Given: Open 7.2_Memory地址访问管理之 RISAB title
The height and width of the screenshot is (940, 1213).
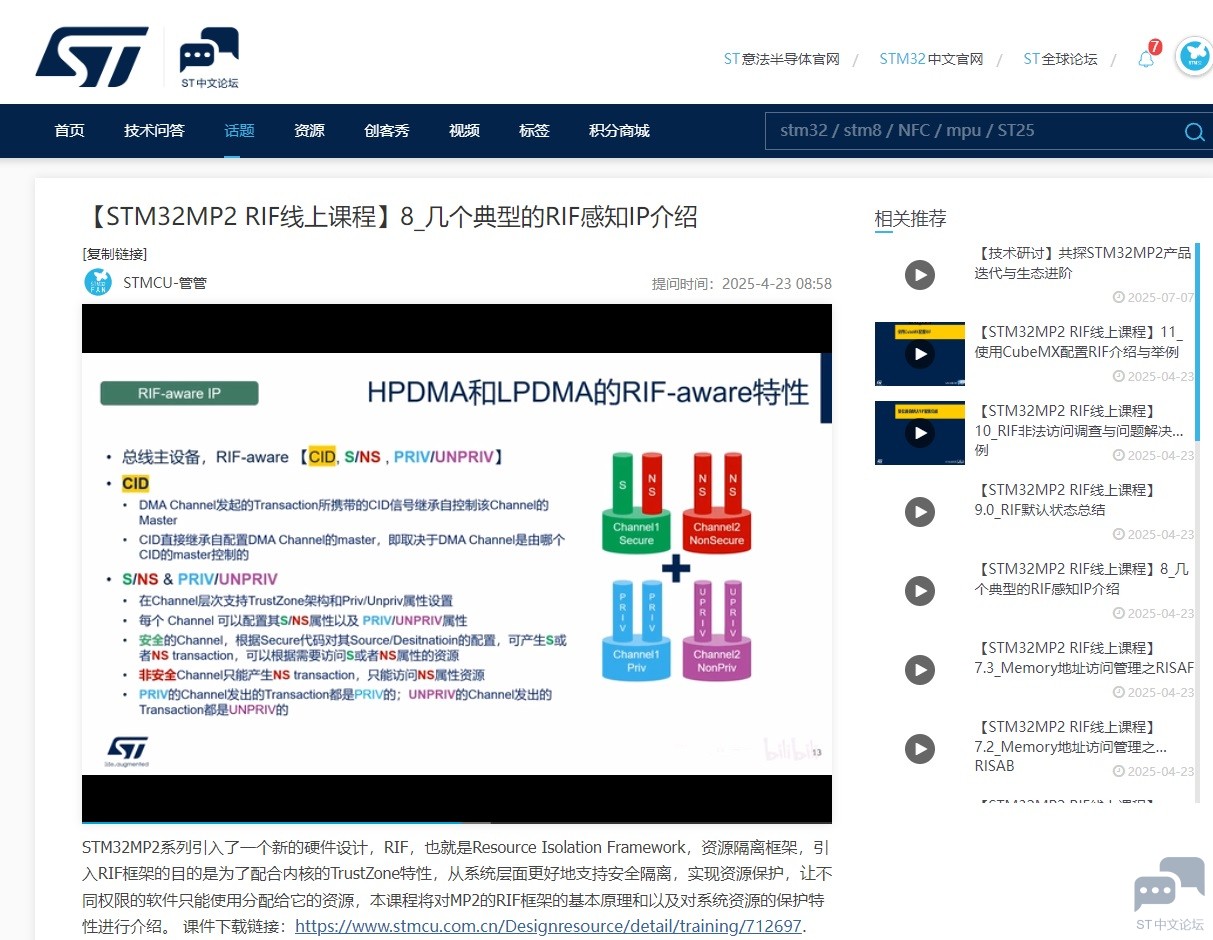Looking at the screenshot, I should (x=1070, y=746).
